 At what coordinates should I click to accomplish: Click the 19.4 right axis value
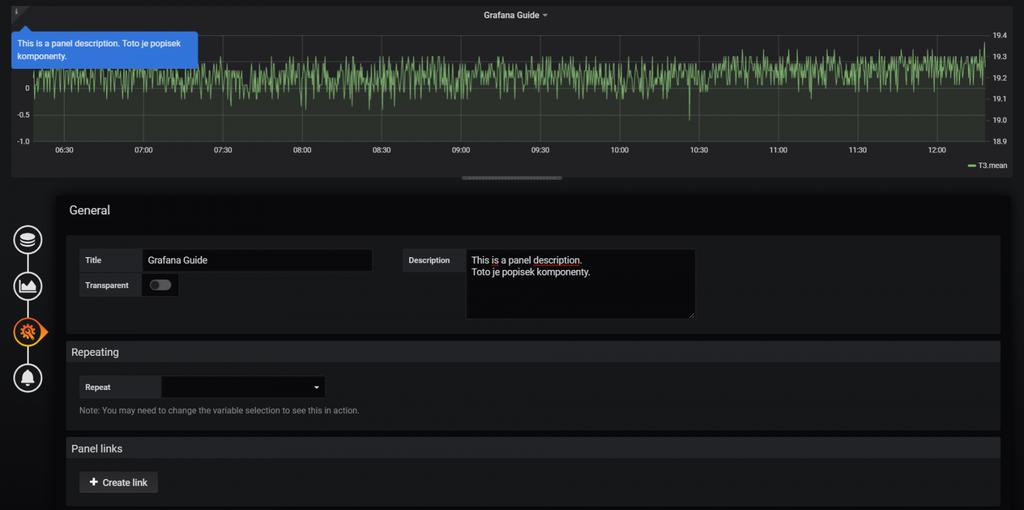[x=999, y=35]
